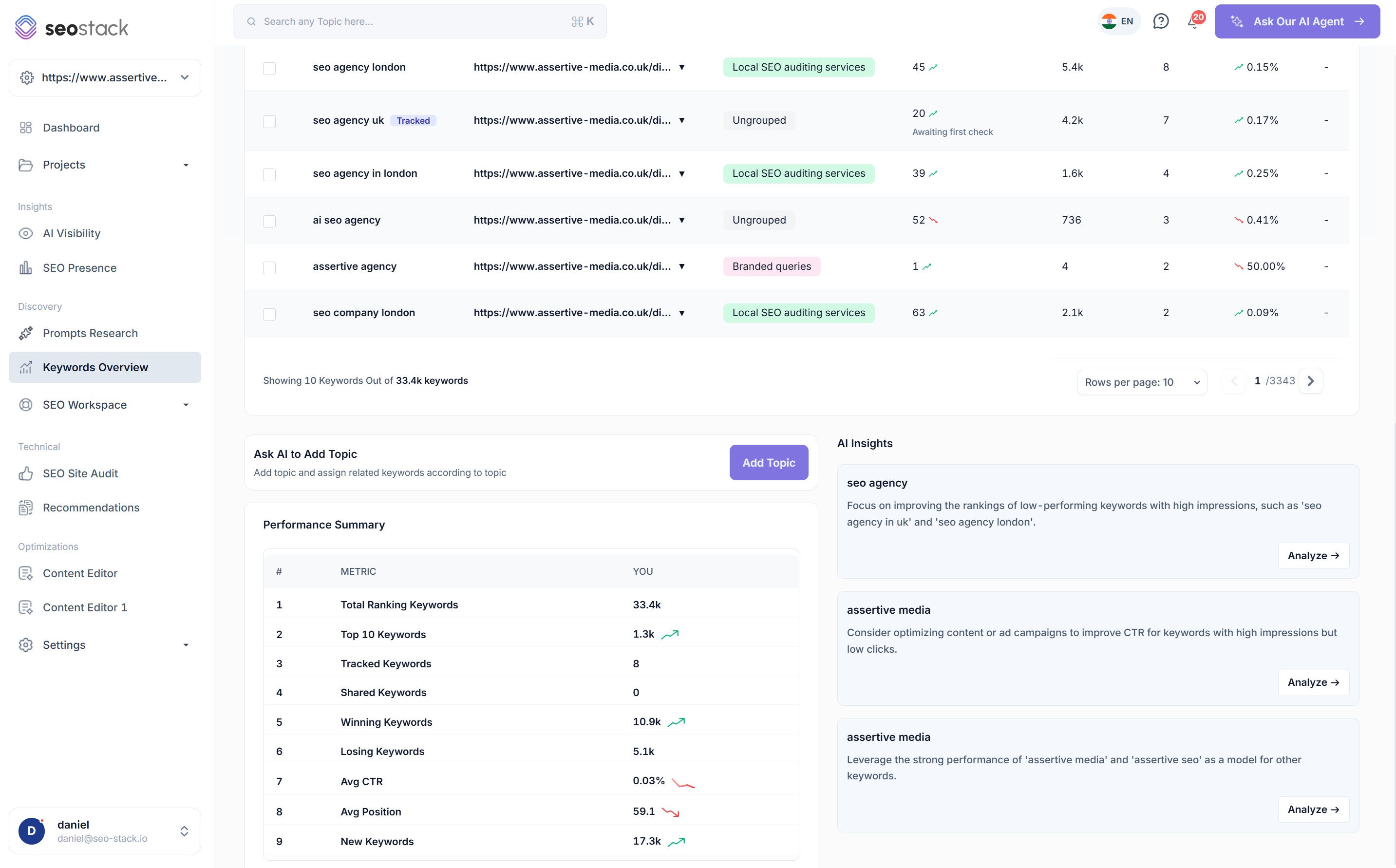The width and height of the screenshot is (1396, 868).
Task: Click the AI agent sparkle icon
Action: [1237, 21]
